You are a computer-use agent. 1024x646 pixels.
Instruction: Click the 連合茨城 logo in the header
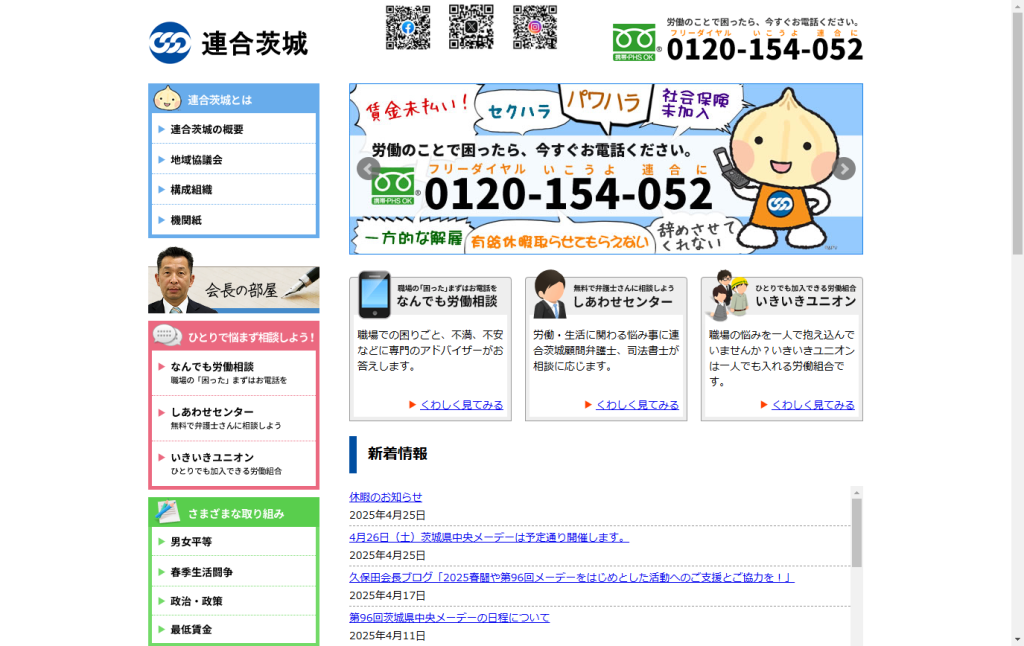coord(228,43)
